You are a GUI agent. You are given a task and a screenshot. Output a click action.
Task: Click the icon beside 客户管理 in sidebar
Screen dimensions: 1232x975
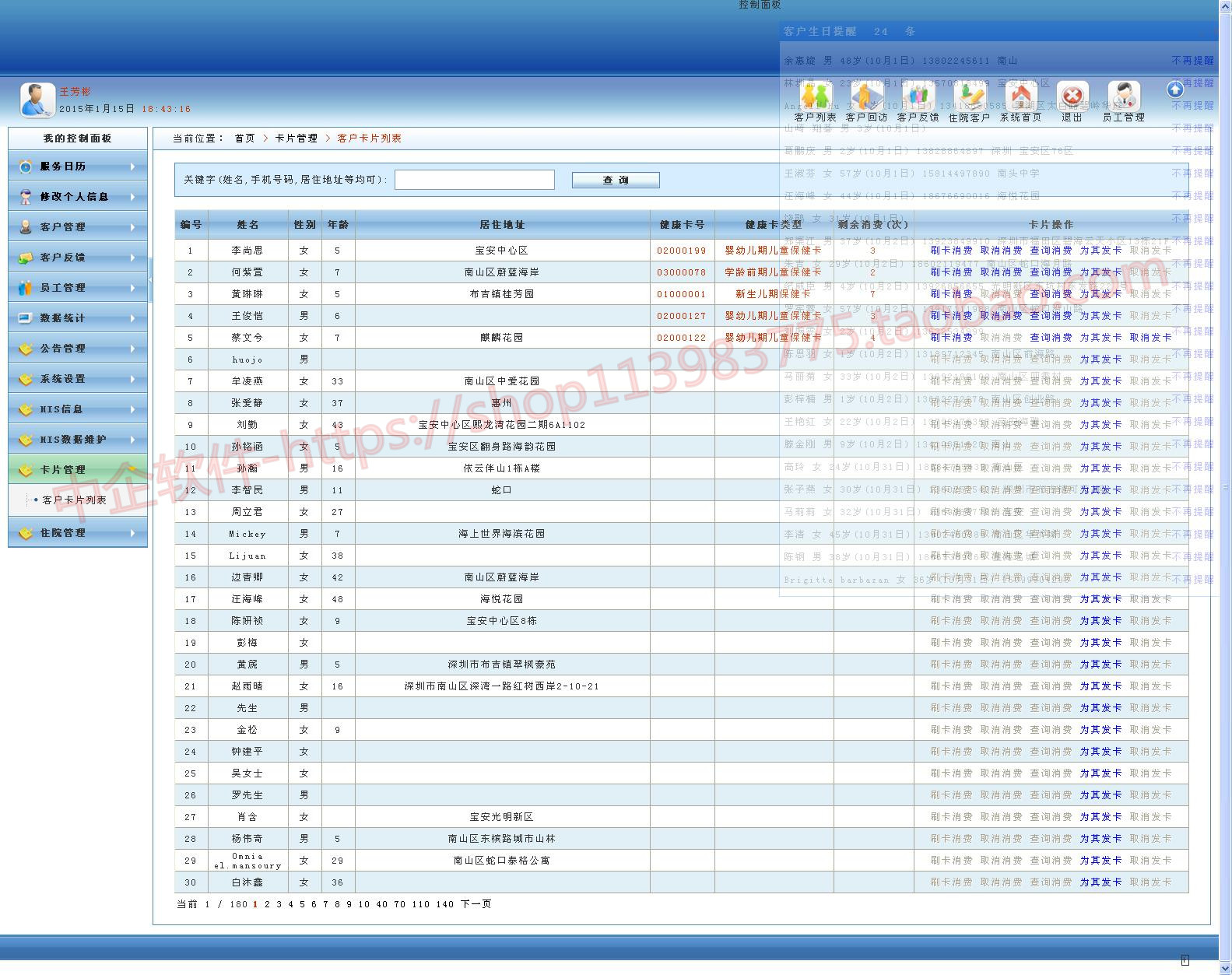[26, 227]
